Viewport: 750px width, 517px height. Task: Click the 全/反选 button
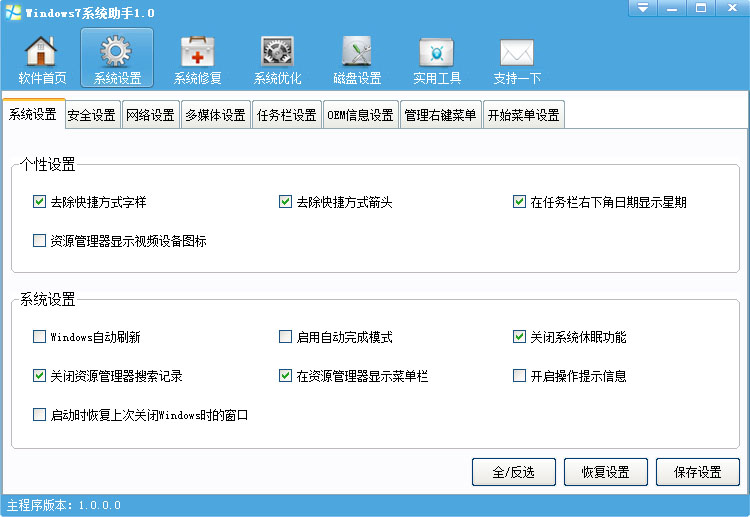514,472
